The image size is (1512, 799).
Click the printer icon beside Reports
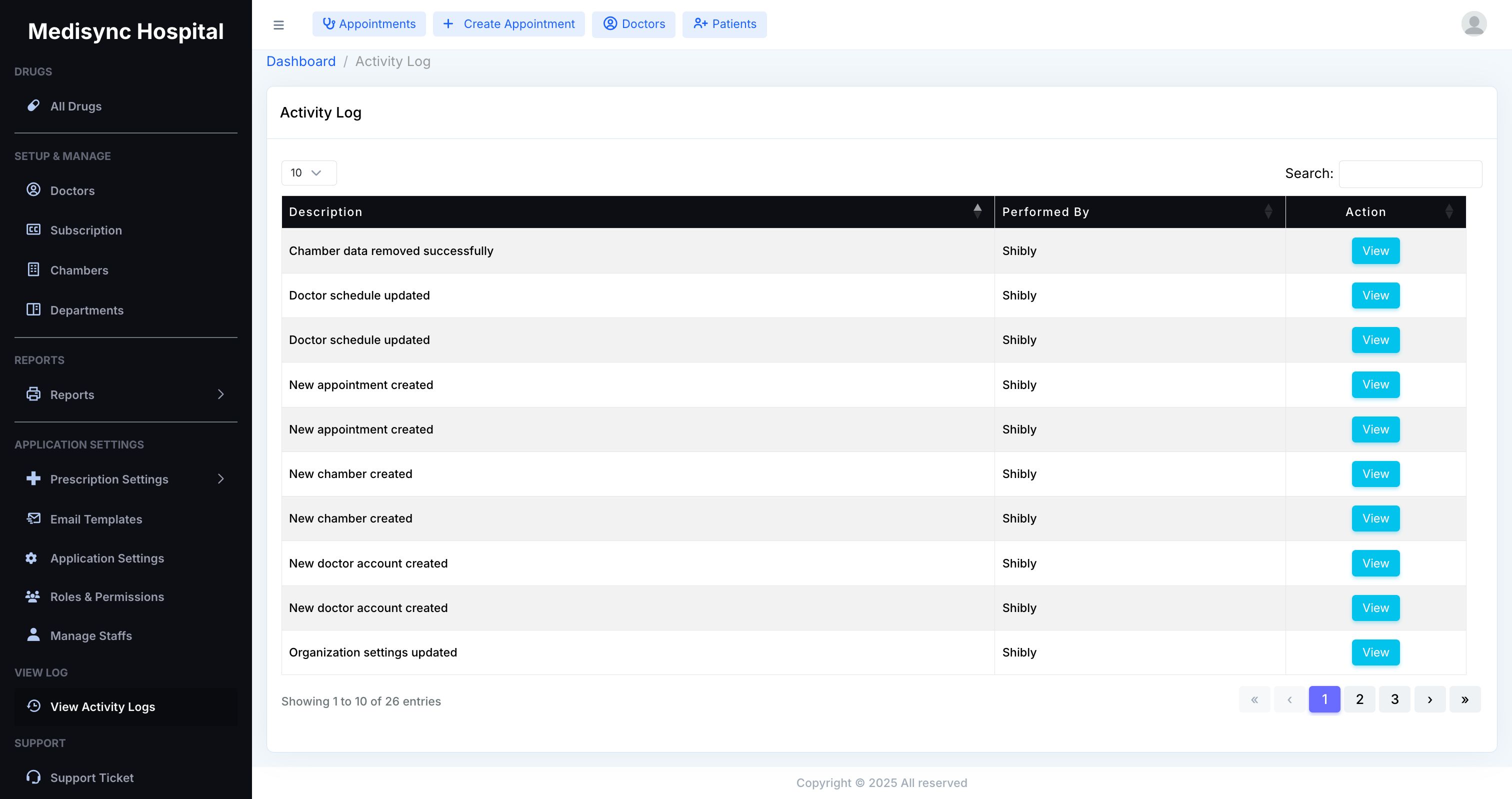[x=33, y=394]
